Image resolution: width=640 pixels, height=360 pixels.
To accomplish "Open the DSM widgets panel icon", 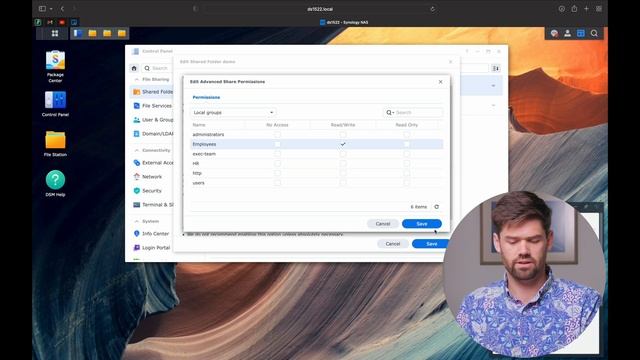I will [580, 33].
